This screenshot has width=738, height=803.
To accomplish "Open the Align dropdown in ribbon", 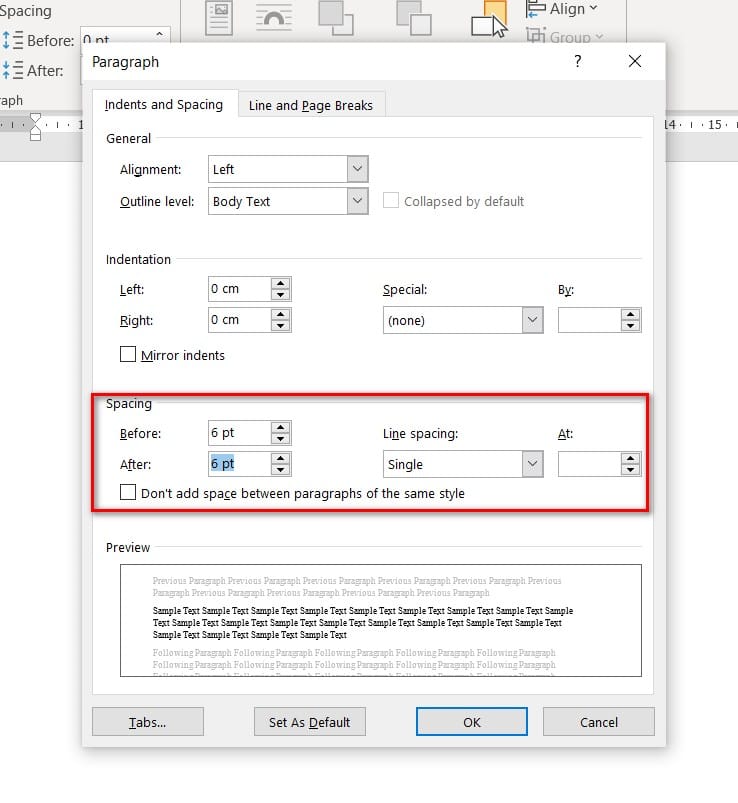I will click(x=562, y=9).
